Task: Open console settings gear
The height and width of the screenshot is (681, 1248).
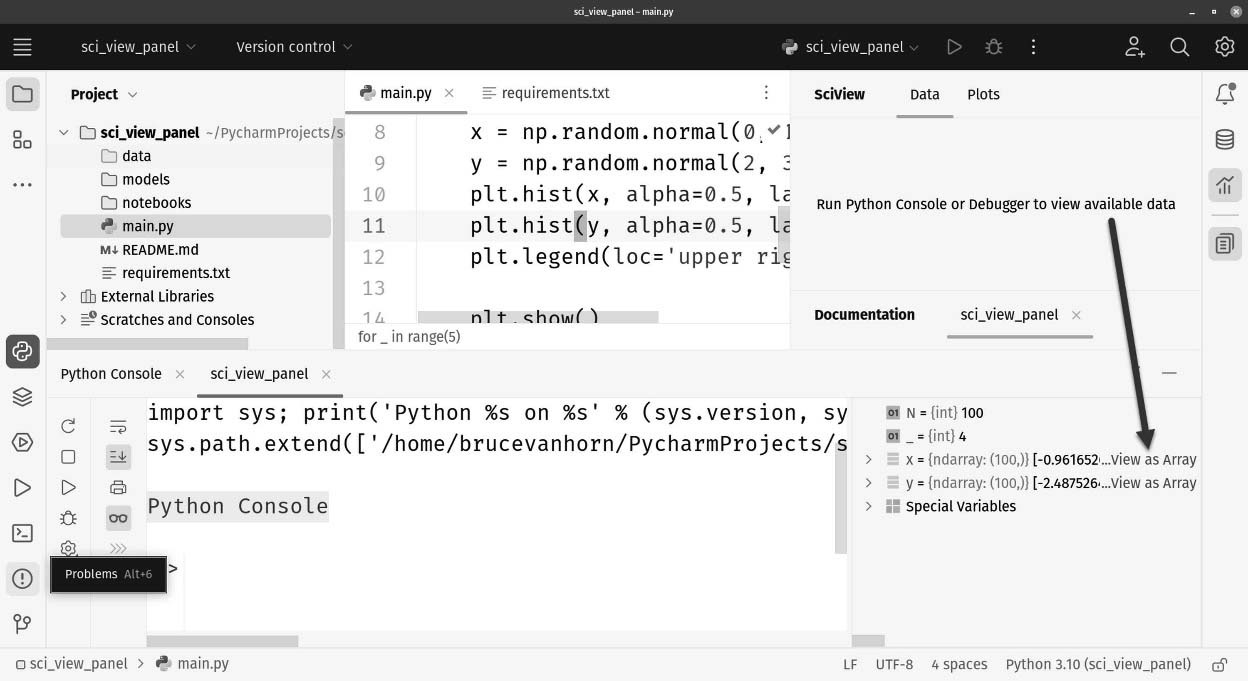Action: (x=68, y=548)
